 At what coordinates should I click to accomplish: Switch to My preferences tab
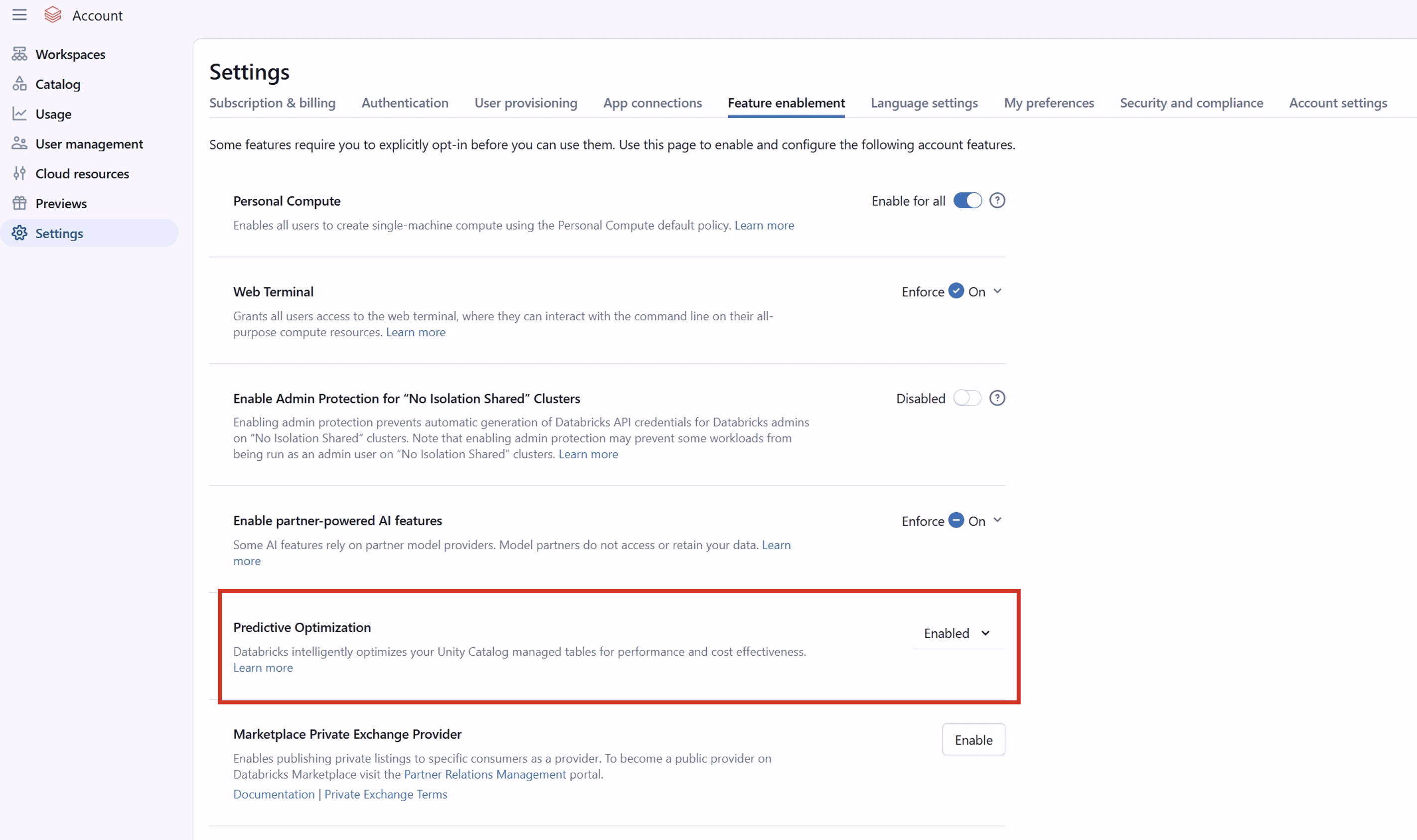tap(1049, 103)
